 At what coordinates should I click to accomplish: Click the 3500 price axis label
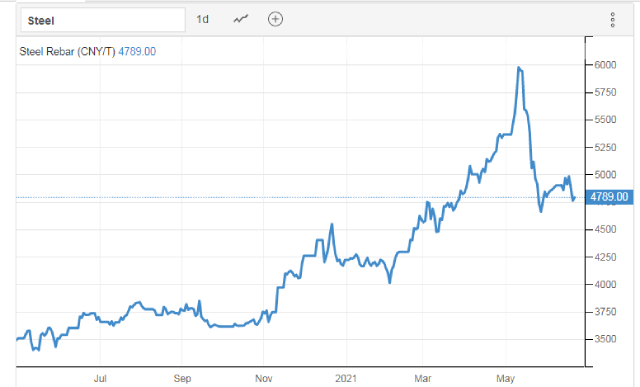[605, 339]
